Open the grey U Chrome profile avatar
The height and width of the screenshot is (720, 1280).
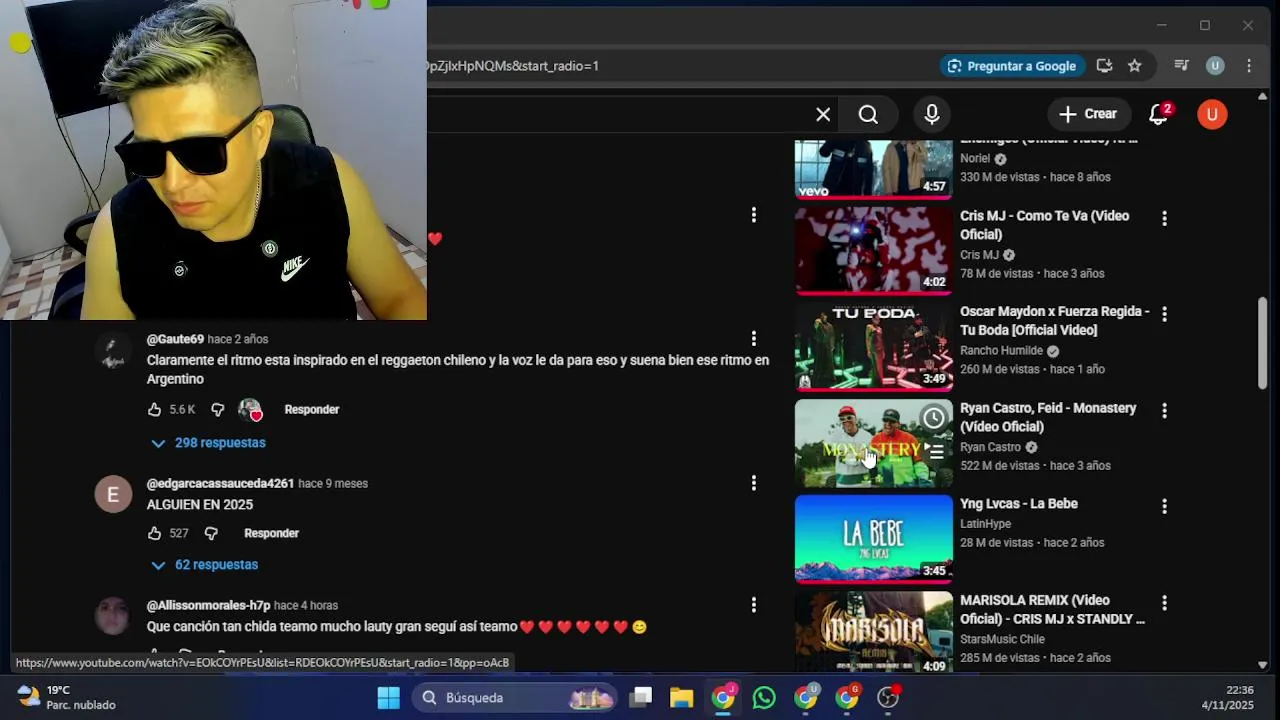tap(1215, 66)
